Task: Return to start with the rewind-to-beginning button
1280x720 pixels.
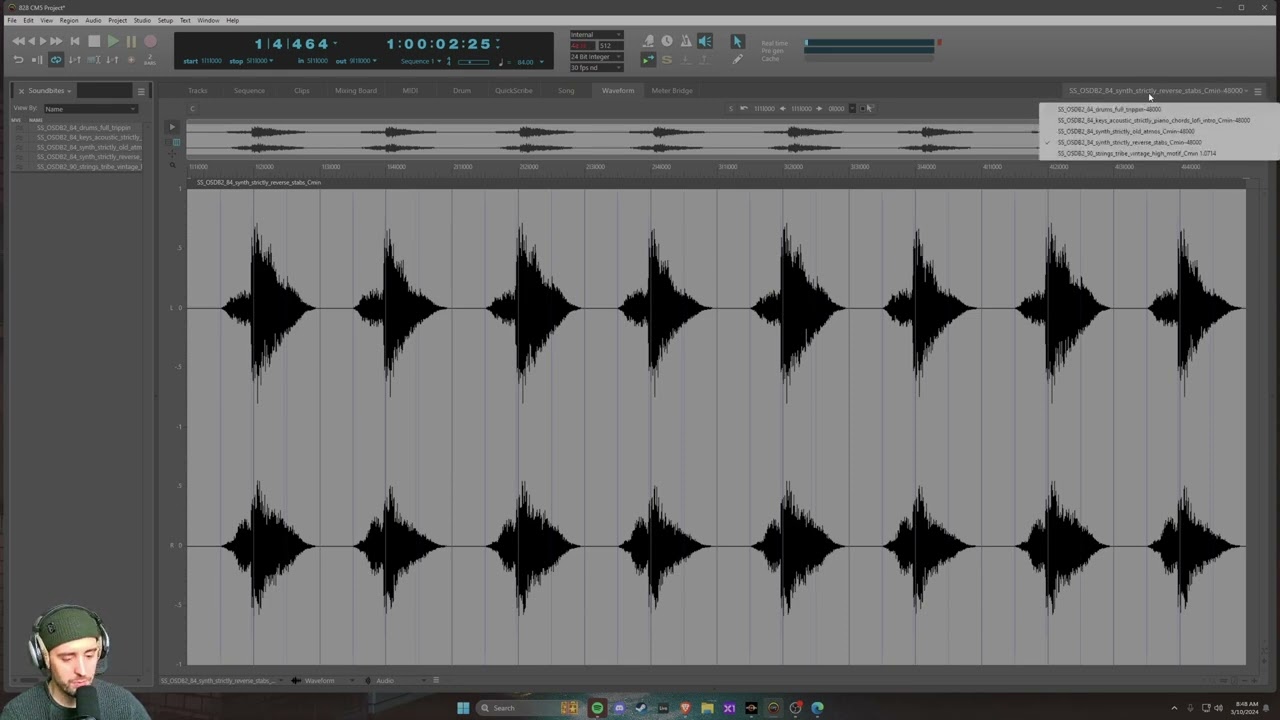Action: (75, 41)
